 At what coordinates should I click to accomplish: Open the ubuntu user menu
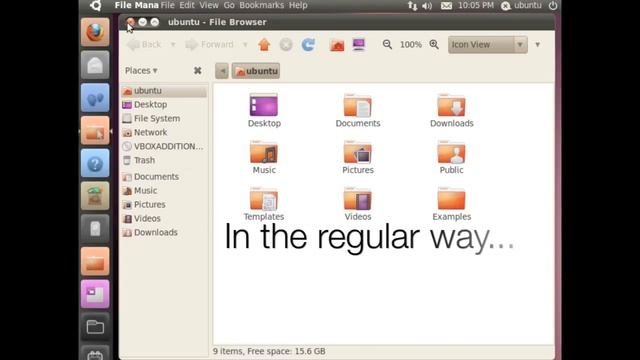pos(521,6)
